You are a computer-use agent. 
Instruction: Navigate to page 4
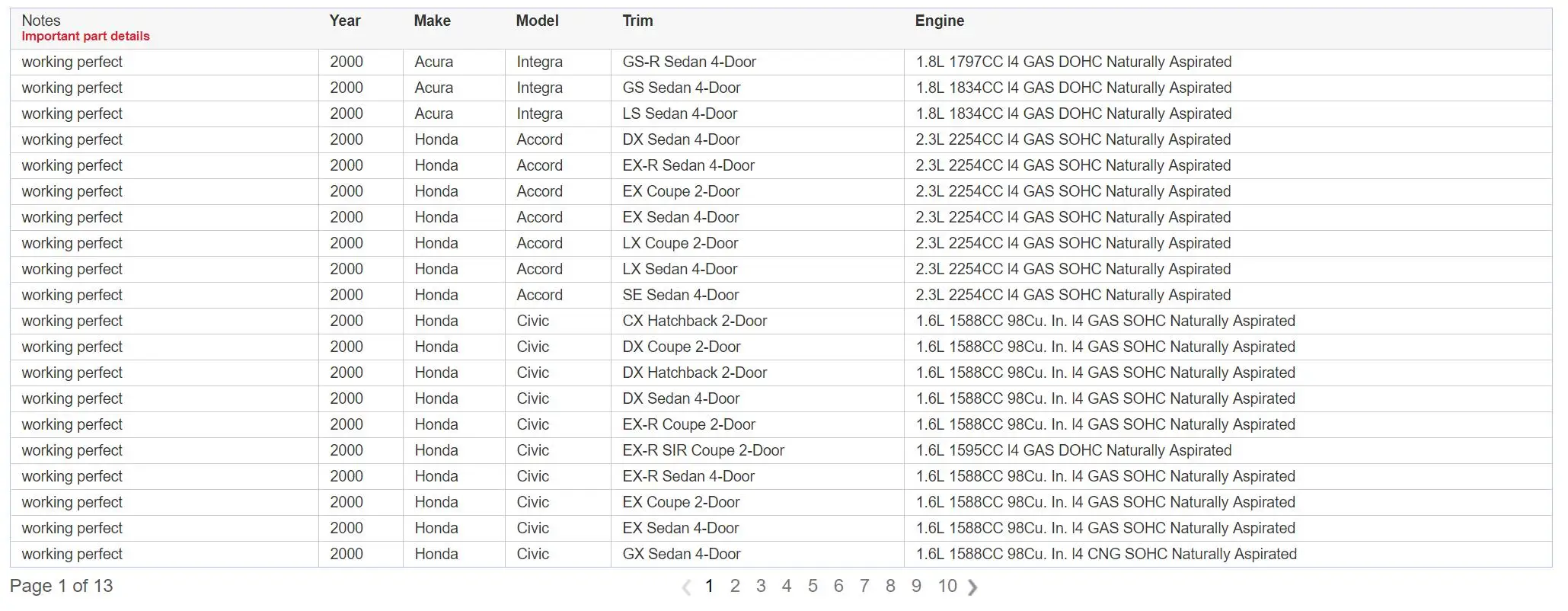point(787,586)
